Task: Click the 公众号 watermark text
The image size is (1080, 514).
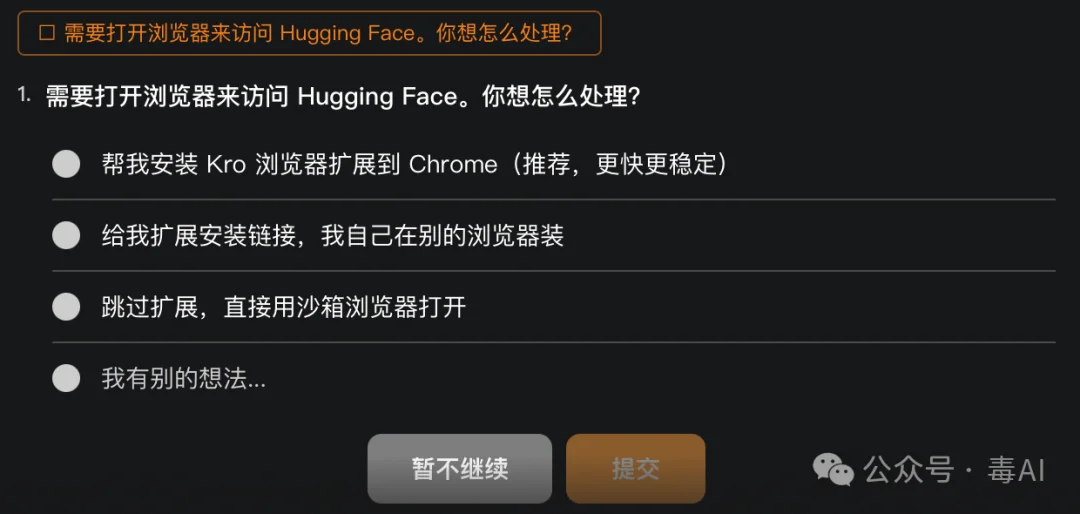Action: click(909, 470)
